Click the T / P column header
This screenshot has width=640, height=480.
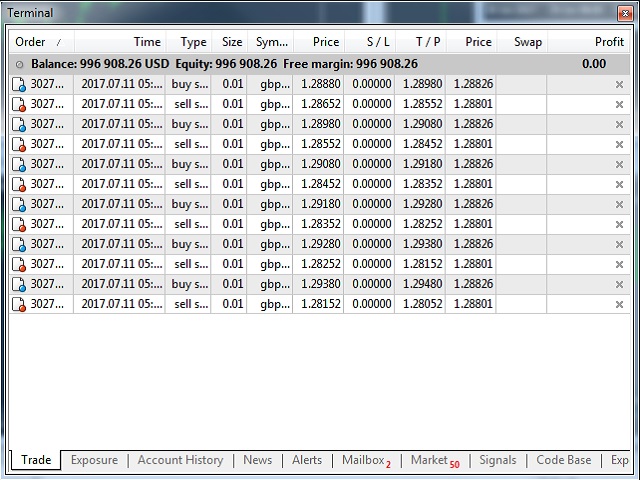[x=428, y=42]
